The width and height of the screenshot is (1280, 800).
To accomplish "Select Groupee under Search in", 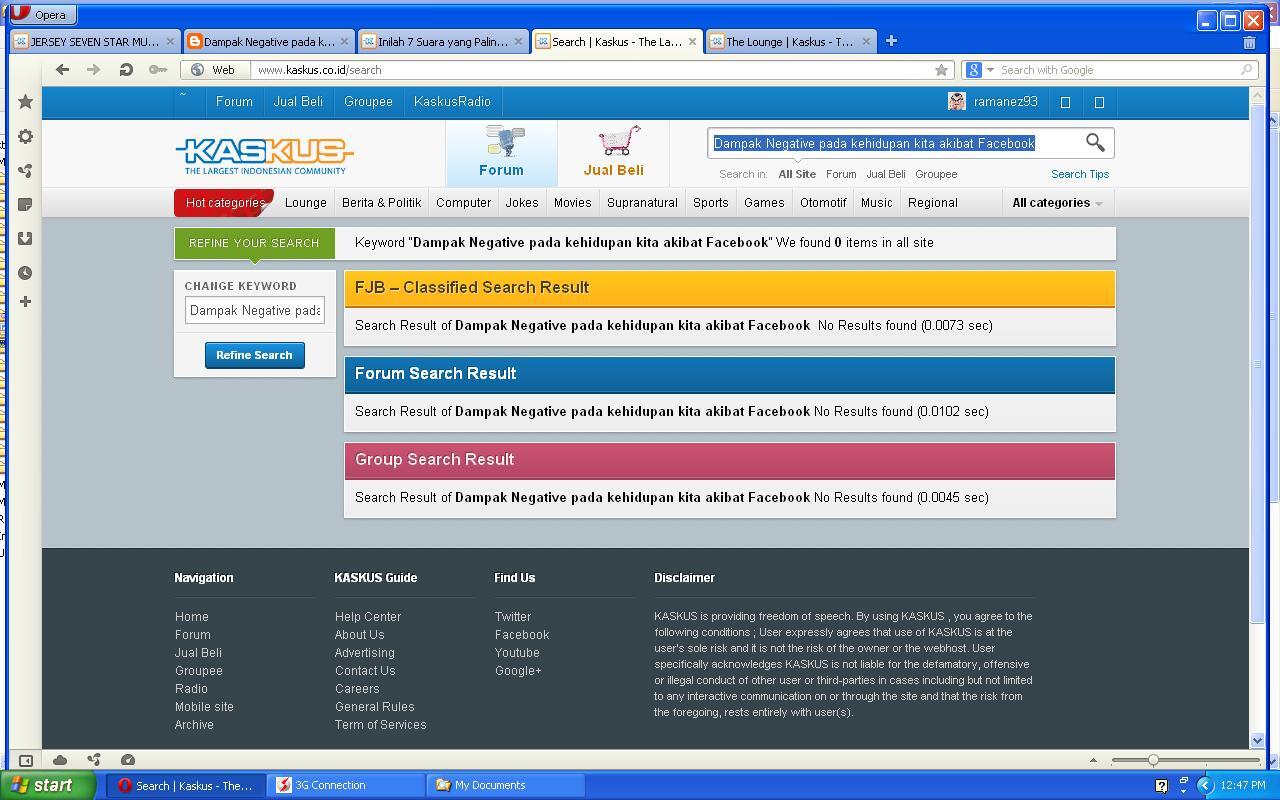I will (x=936, y=174).
